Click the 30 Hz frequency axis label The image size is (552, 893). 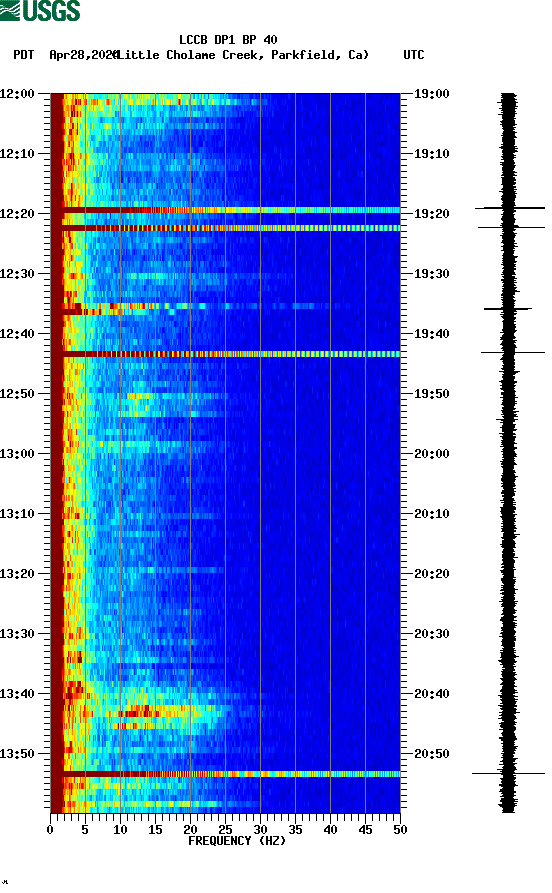(260, 830)
